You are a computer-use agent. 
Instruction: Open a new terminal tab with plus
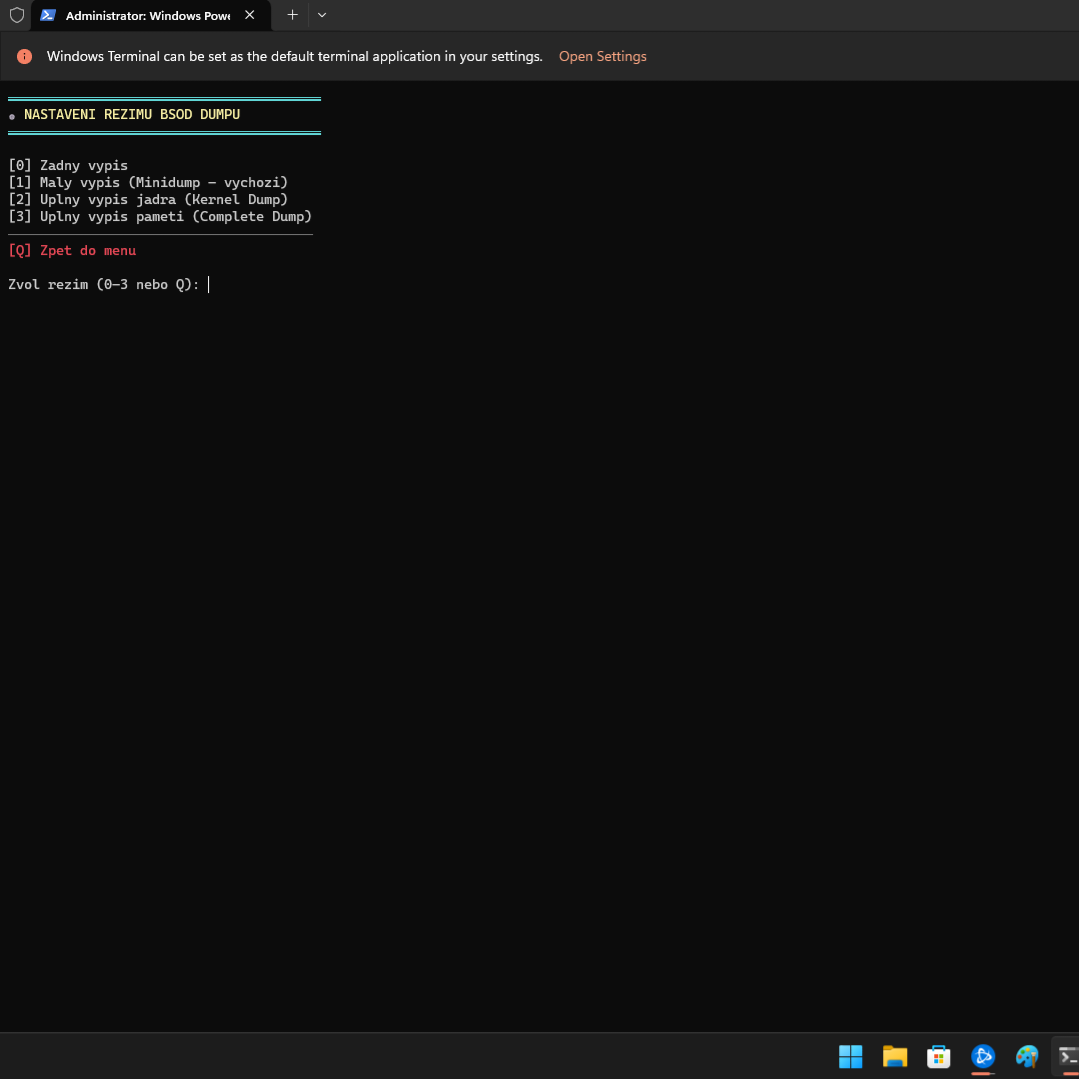[x=292, y=15]
